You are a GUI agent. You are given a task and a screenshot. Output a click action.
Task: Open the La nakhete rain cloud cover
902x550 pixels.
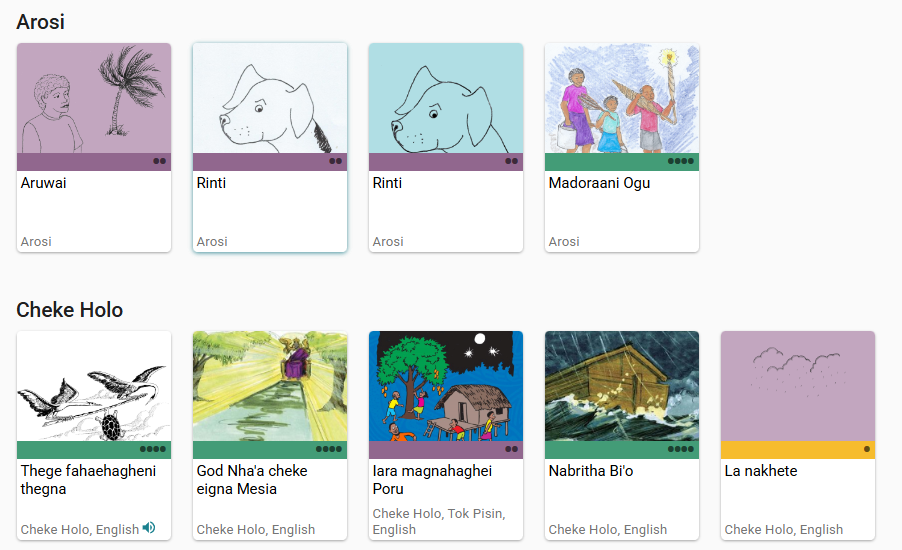point(798,386)
